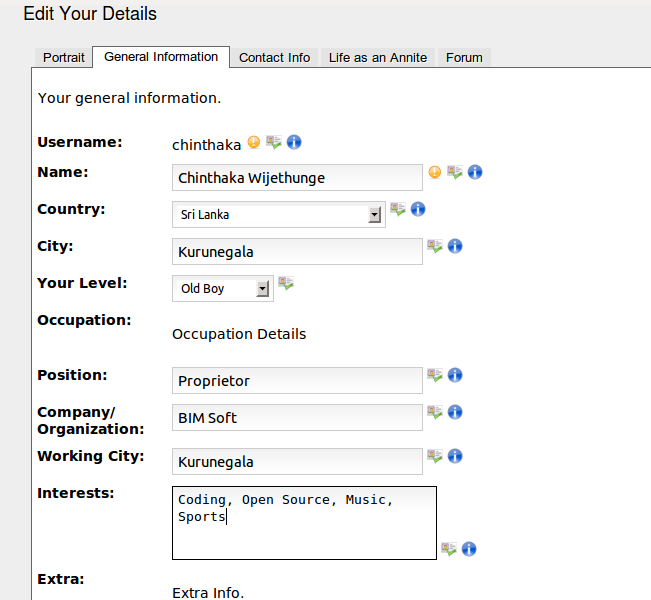
Task: Click into the Name text field
Action: click(x=297, y=178)
